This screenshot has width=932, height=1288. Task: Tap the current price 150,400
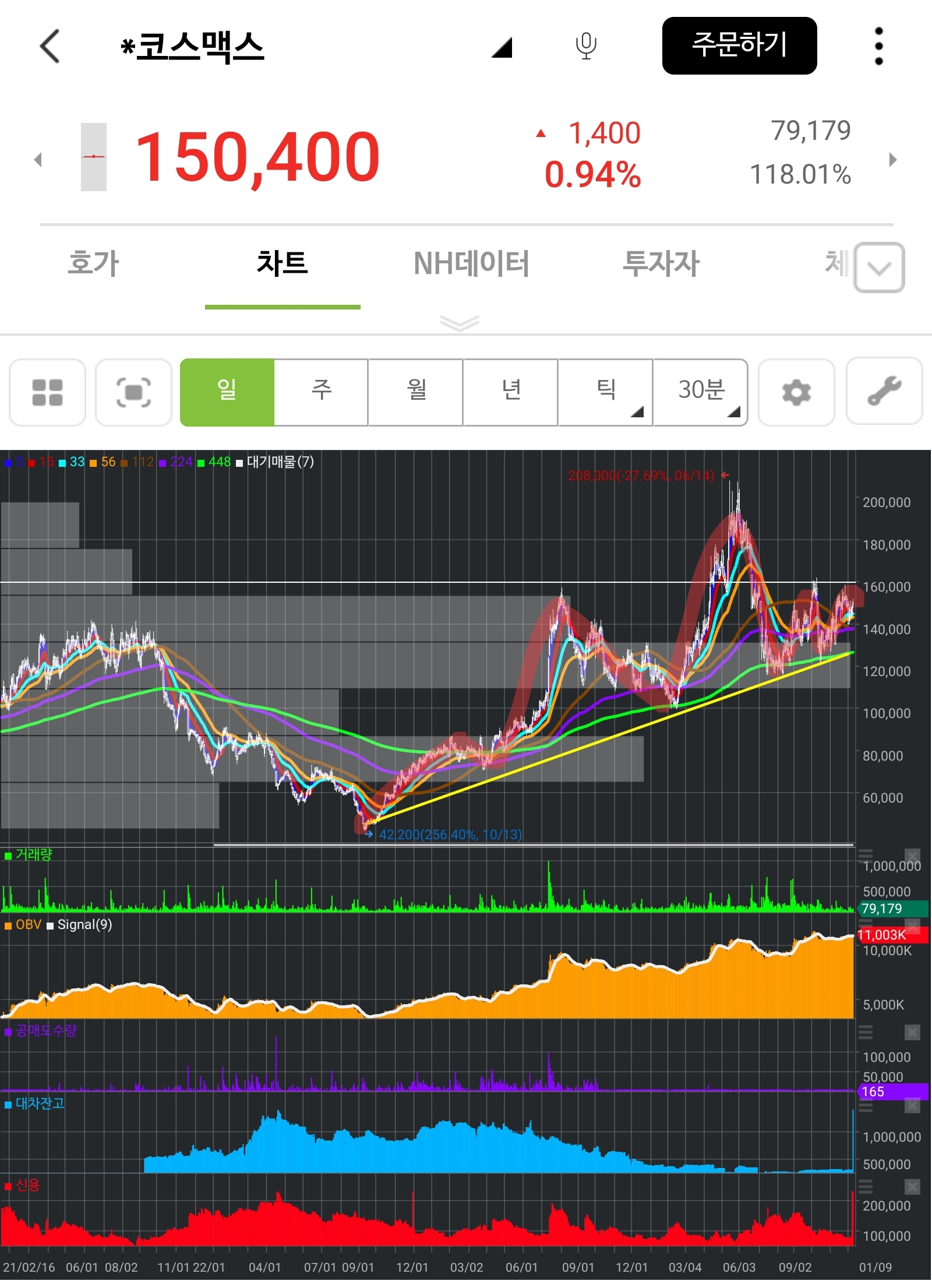coord(257,157)
